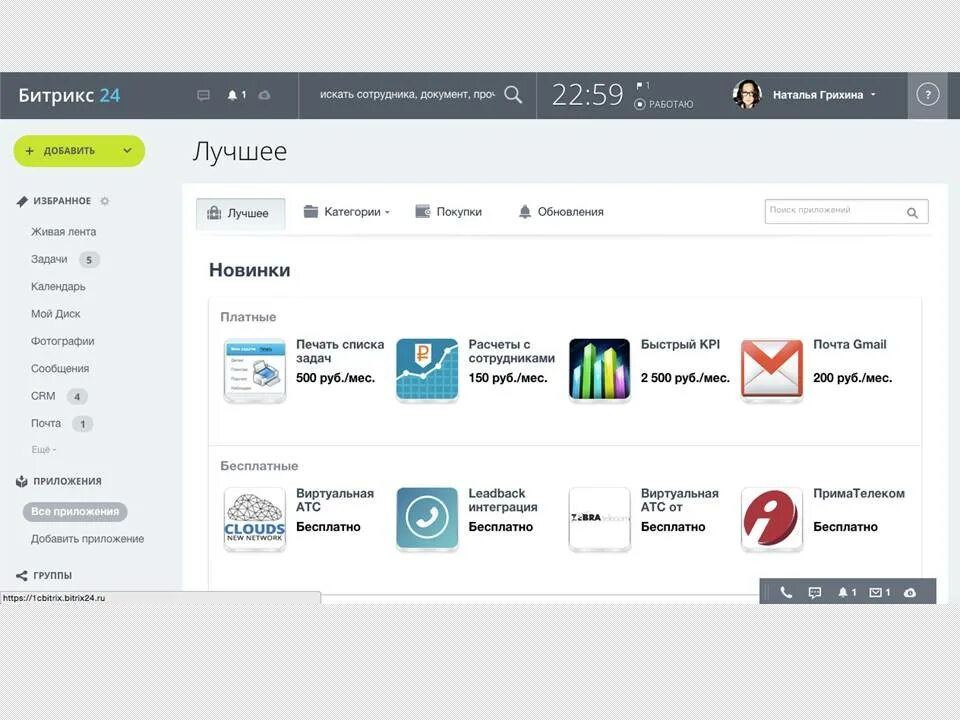Open the help question mark icon
The image size is (960, 720).
coord(928,95)
